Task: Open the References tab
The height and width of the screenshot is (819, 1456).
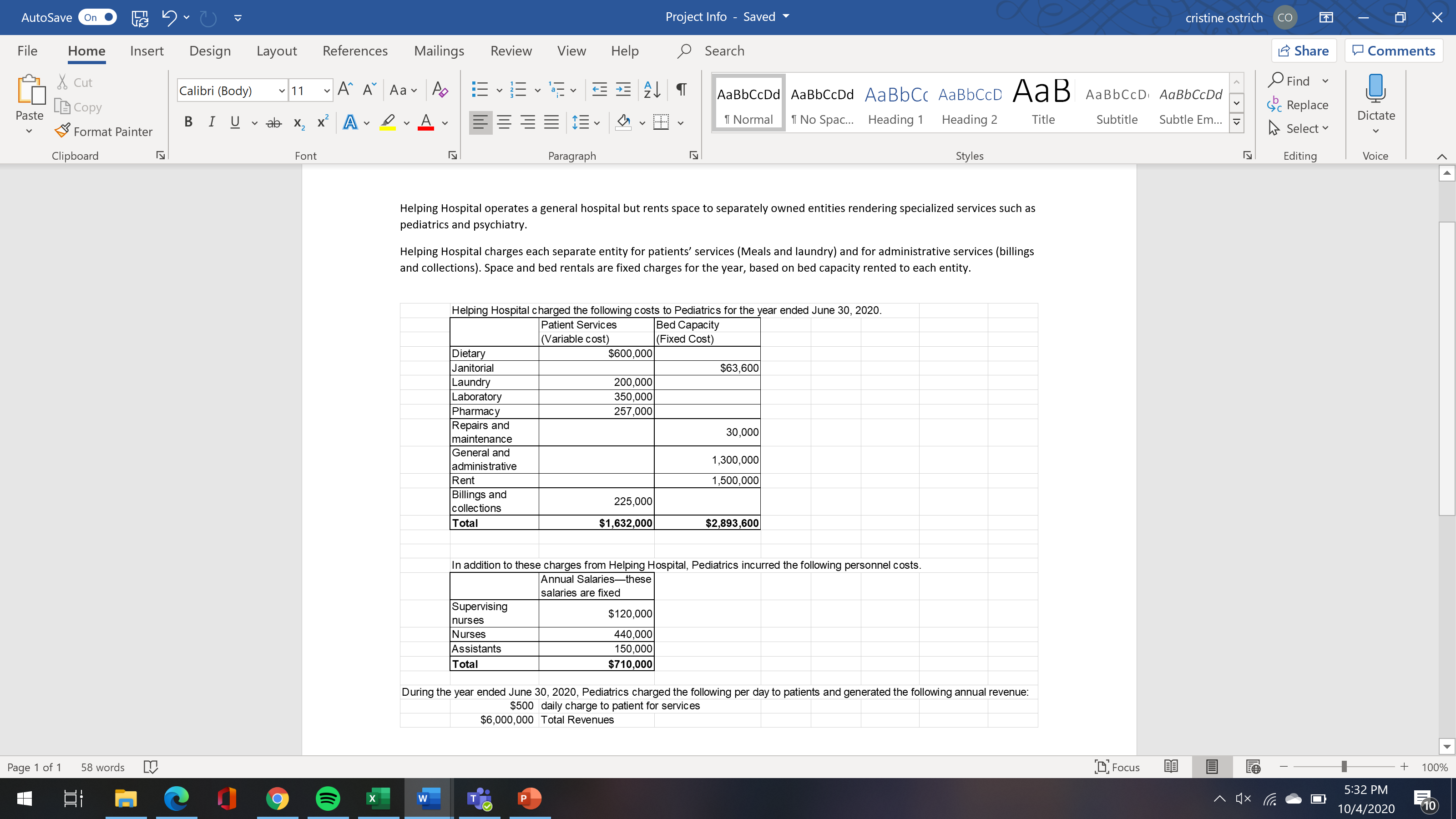Action: [355, 51]
